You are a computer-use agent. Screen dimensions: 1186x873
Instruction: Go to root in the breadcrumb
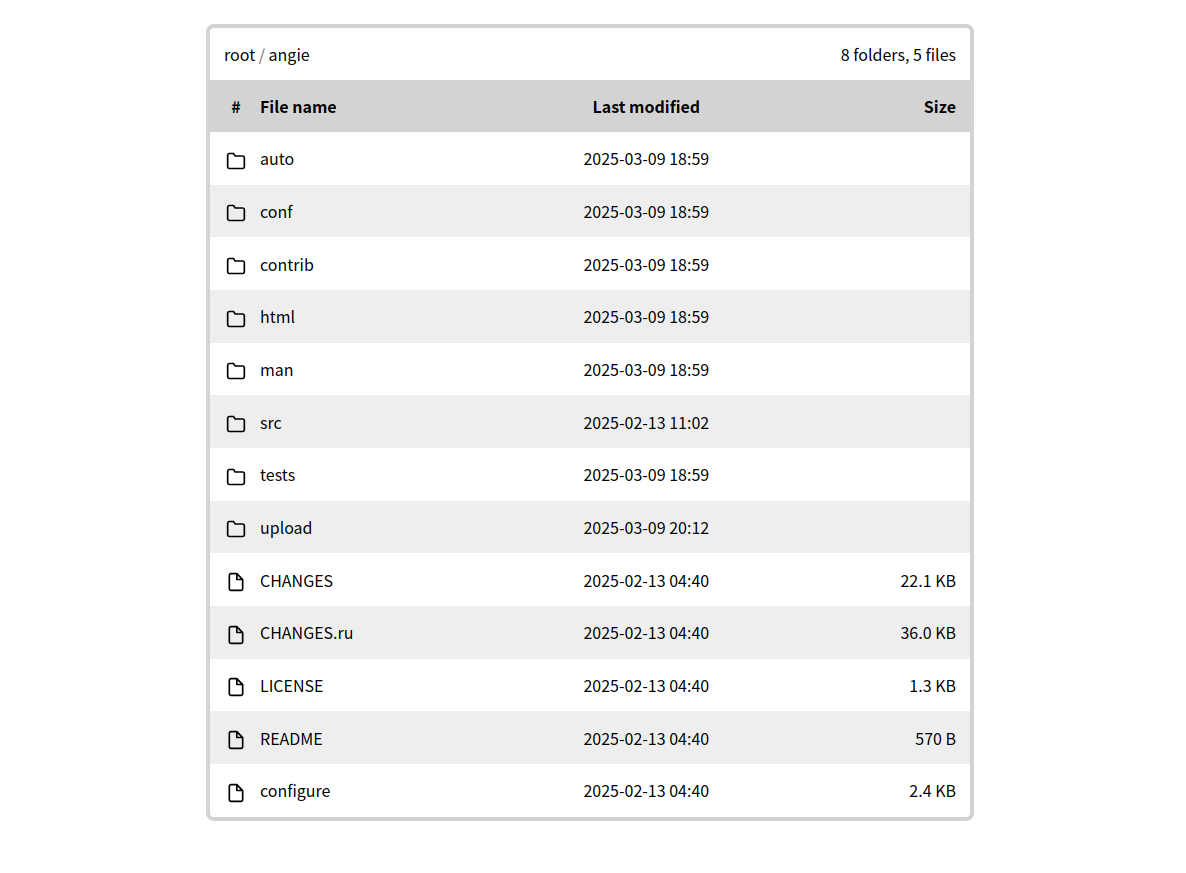239,55
